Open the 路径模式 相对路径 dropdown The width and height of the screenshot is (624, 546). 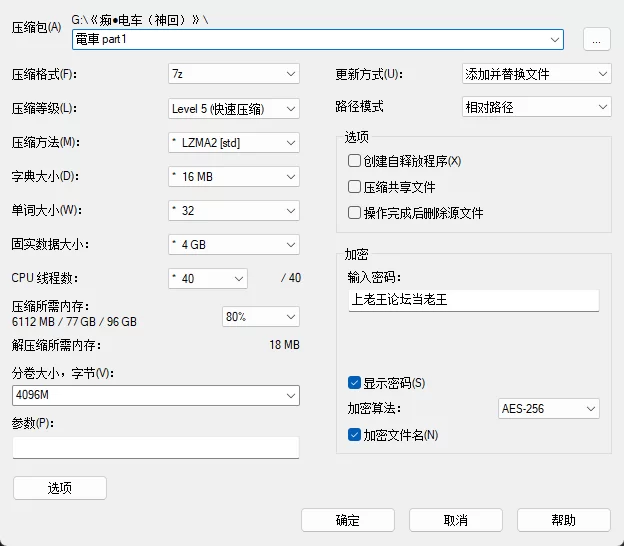536,106
